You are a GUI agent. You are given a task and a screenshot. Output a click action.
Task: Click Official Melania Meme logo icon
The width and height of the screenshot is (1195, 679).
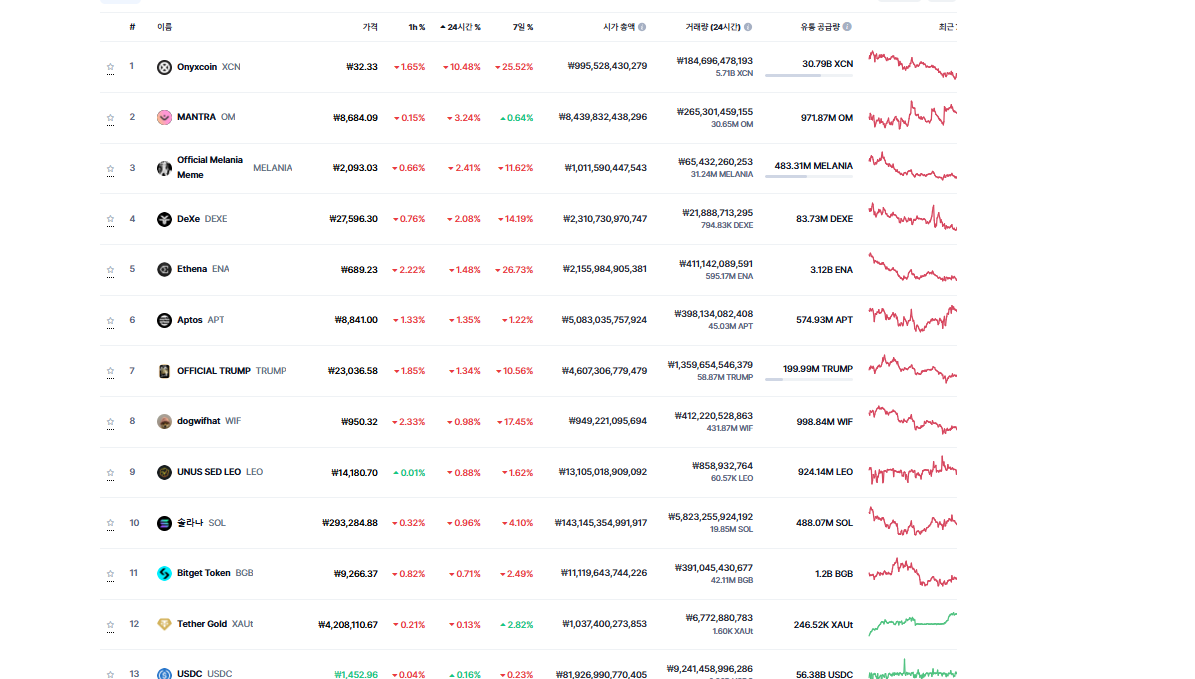tap(164, 168)
